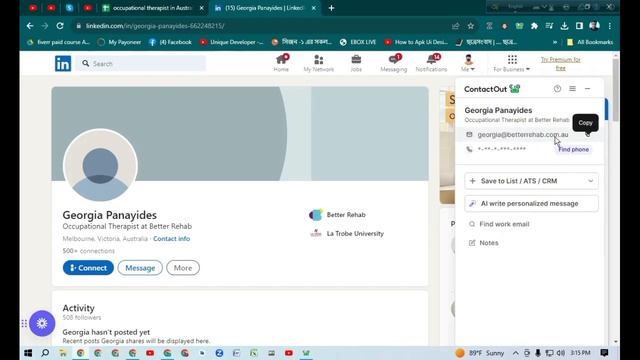Bookmark this page with star icon
The image size is (640, 360).
471,26
